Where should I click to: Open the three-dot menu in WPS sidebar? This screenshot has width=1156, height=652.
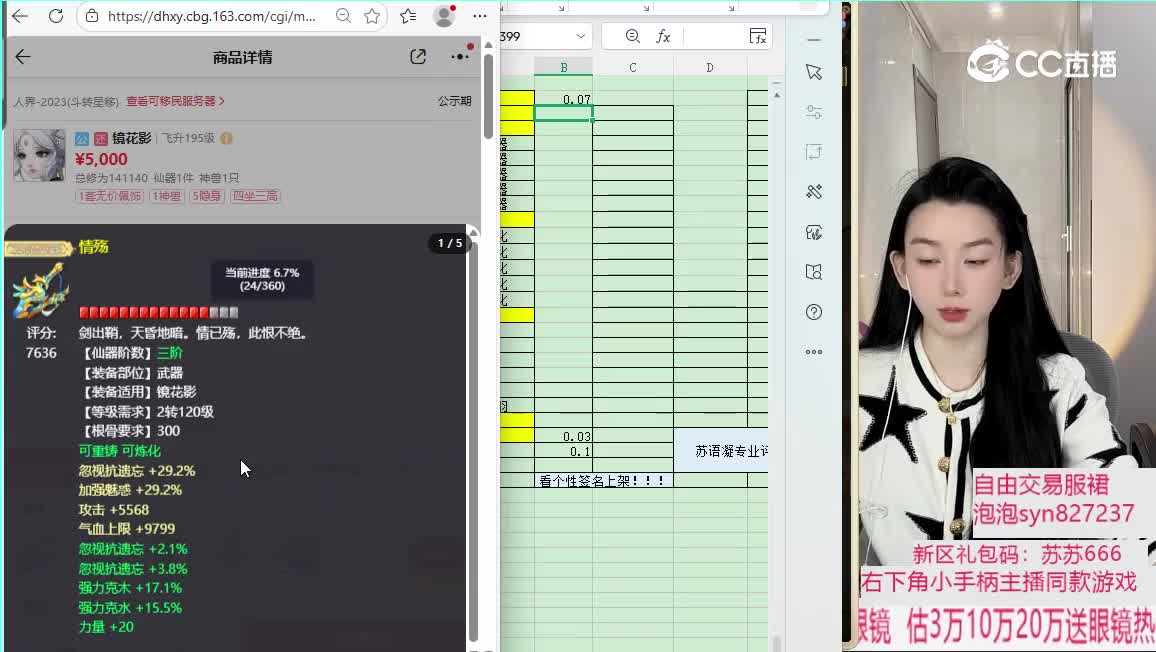click(x=814, y=352)
